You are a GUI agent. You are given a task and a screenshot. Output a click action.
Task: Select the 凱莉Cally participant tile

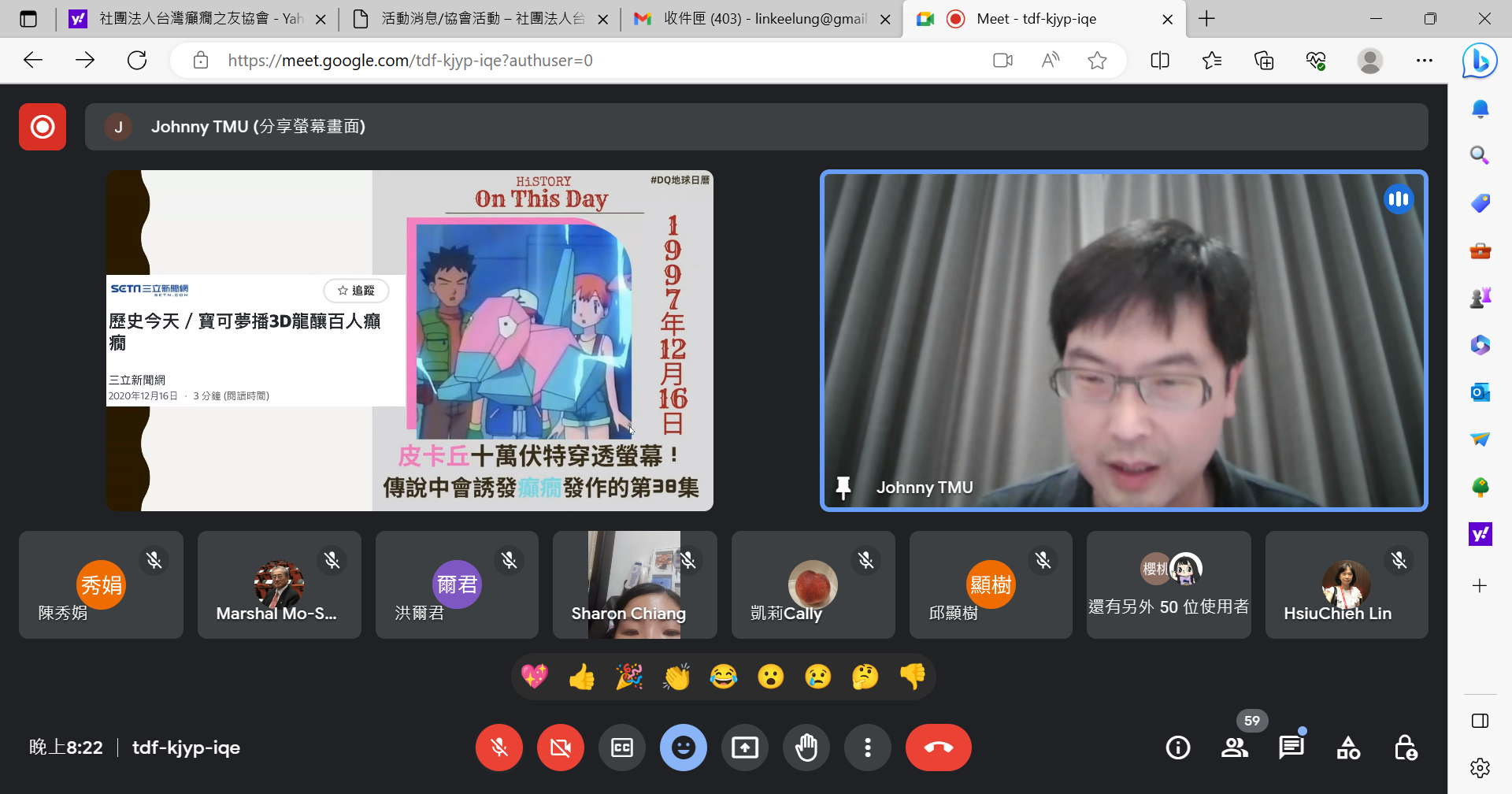(813, 584)
